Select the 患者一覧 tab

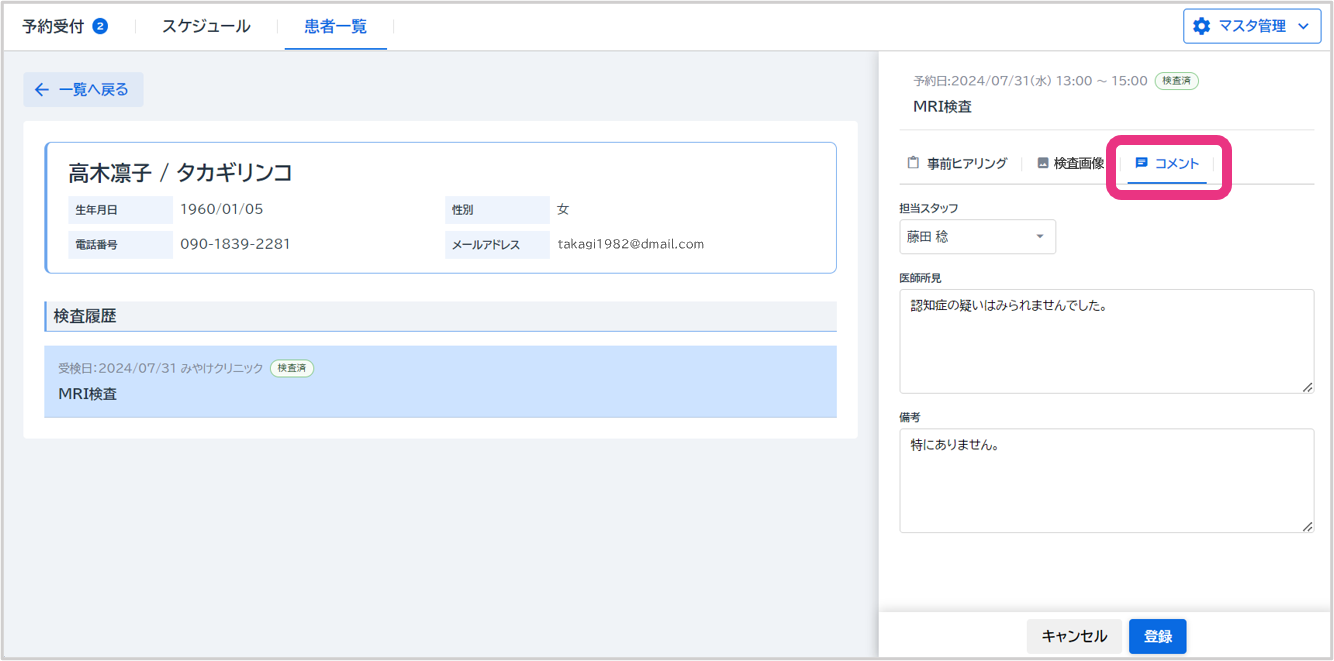(x=335, y=26)
